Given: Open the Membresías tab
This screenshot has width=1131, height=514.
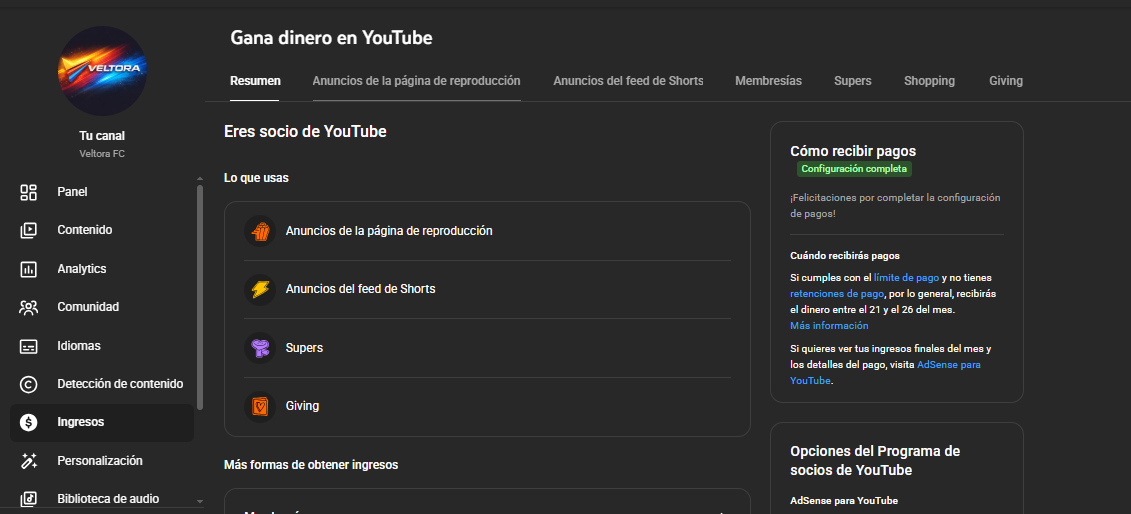Looking at the screenshot, I should (x=768, y=81).
